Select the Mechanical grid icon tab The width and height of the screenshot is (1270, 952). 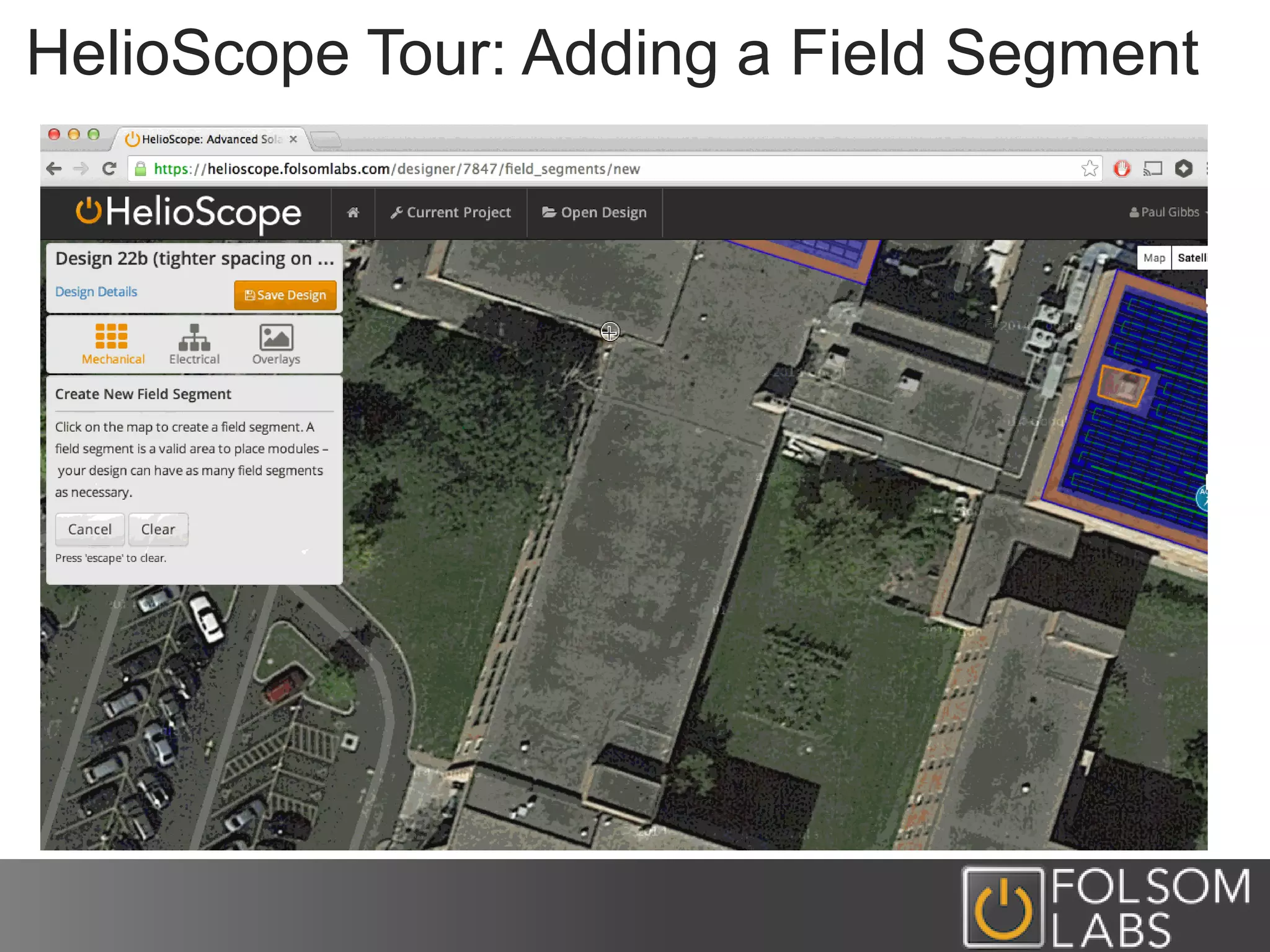(x=112, y=344)
